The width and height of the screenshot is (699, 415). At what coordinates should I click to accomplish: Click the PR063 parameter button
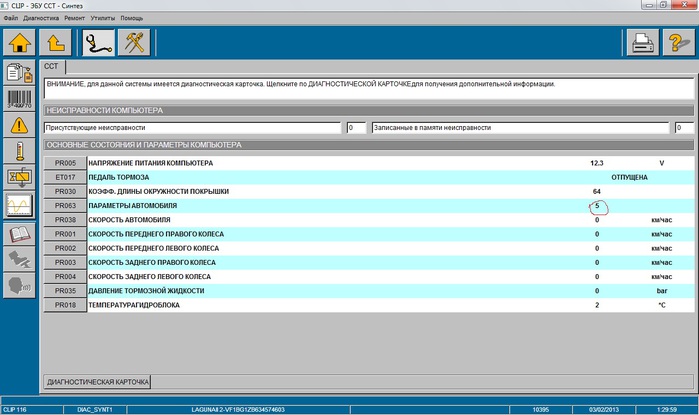pos(65,206)
